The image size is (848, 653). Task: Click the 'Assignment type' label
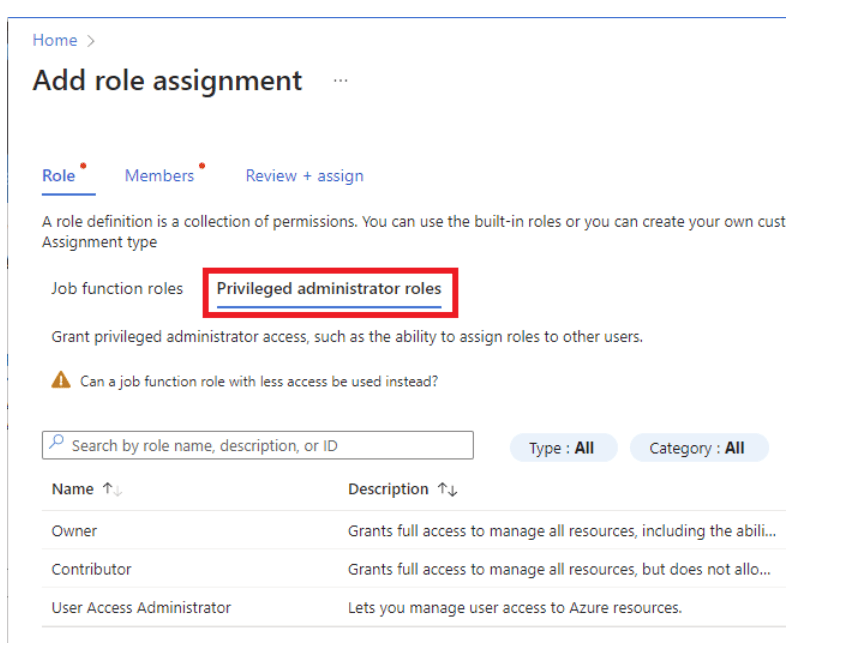pos(100,242)
